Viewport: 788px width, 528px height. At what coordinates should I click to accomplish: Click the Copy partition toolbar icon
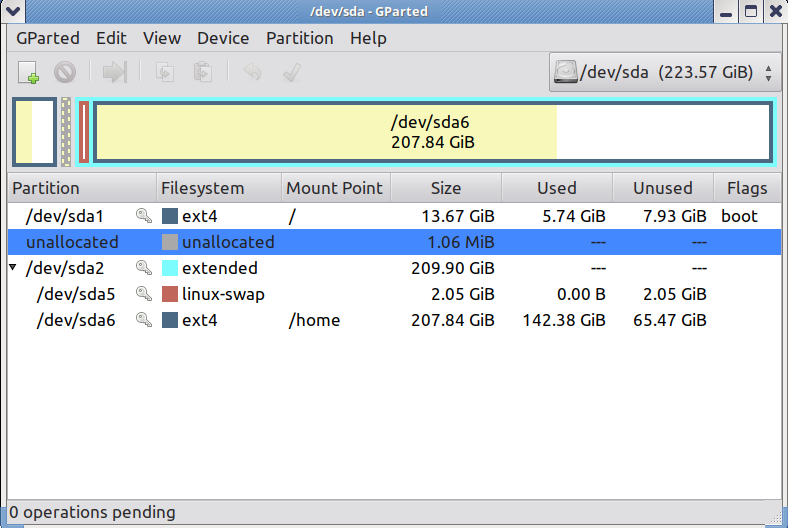pyautogui.click(x=165, y=72)
